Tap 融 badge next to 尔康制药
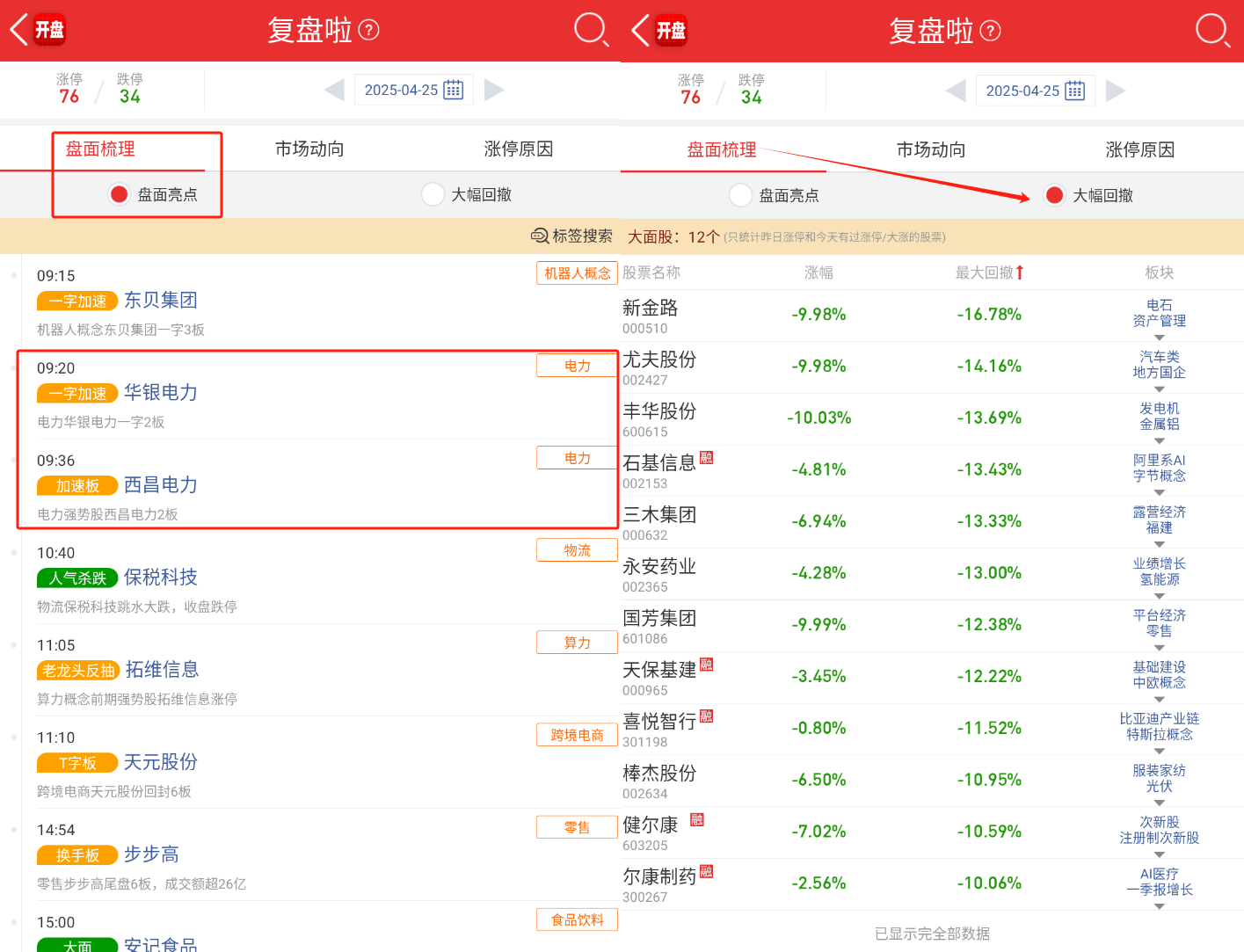Screen dimensions: 1244x952 point(706,872)
